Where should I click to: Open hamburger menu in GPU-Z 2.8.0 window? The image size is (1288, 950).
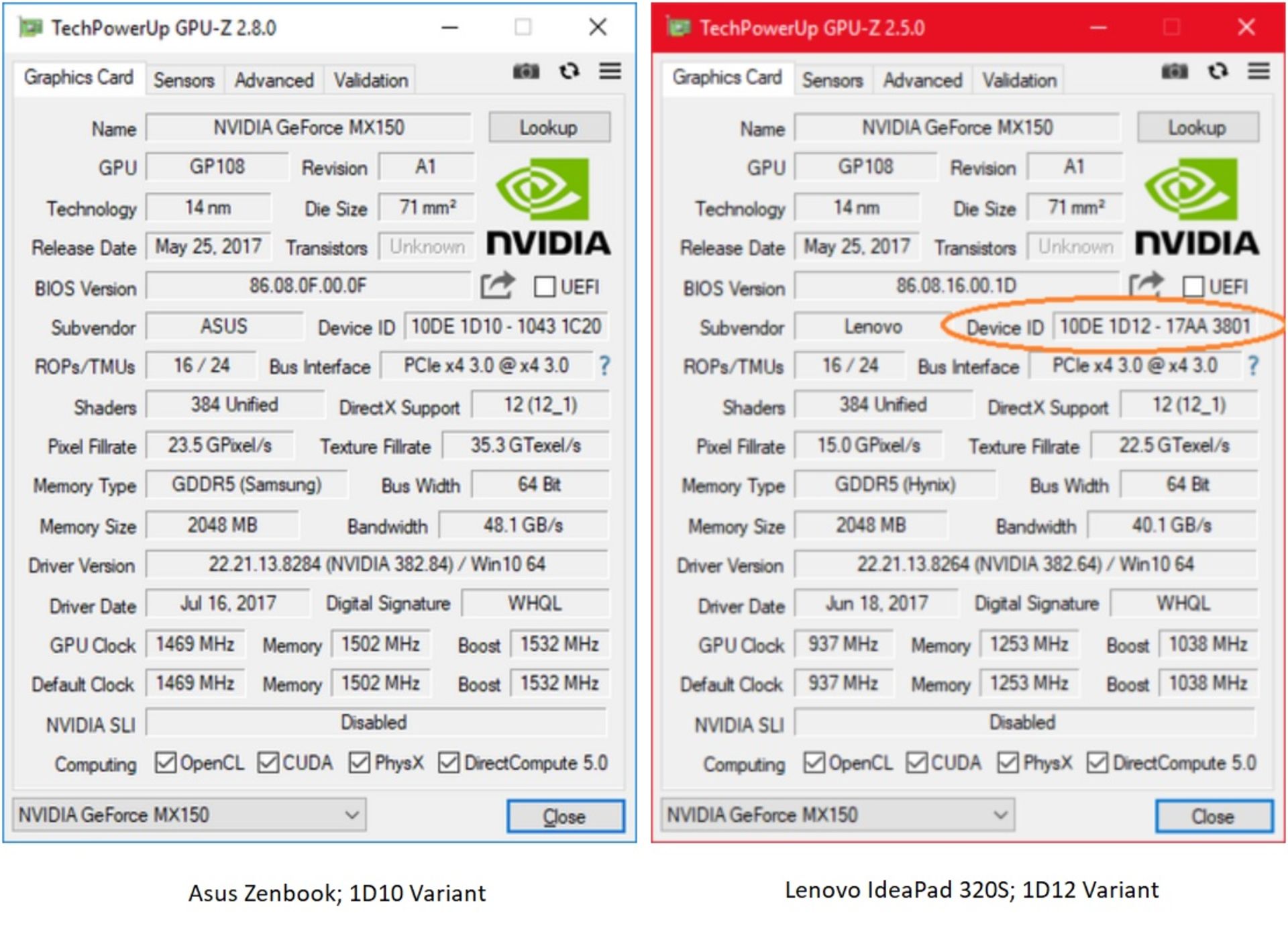click(610, 71)
